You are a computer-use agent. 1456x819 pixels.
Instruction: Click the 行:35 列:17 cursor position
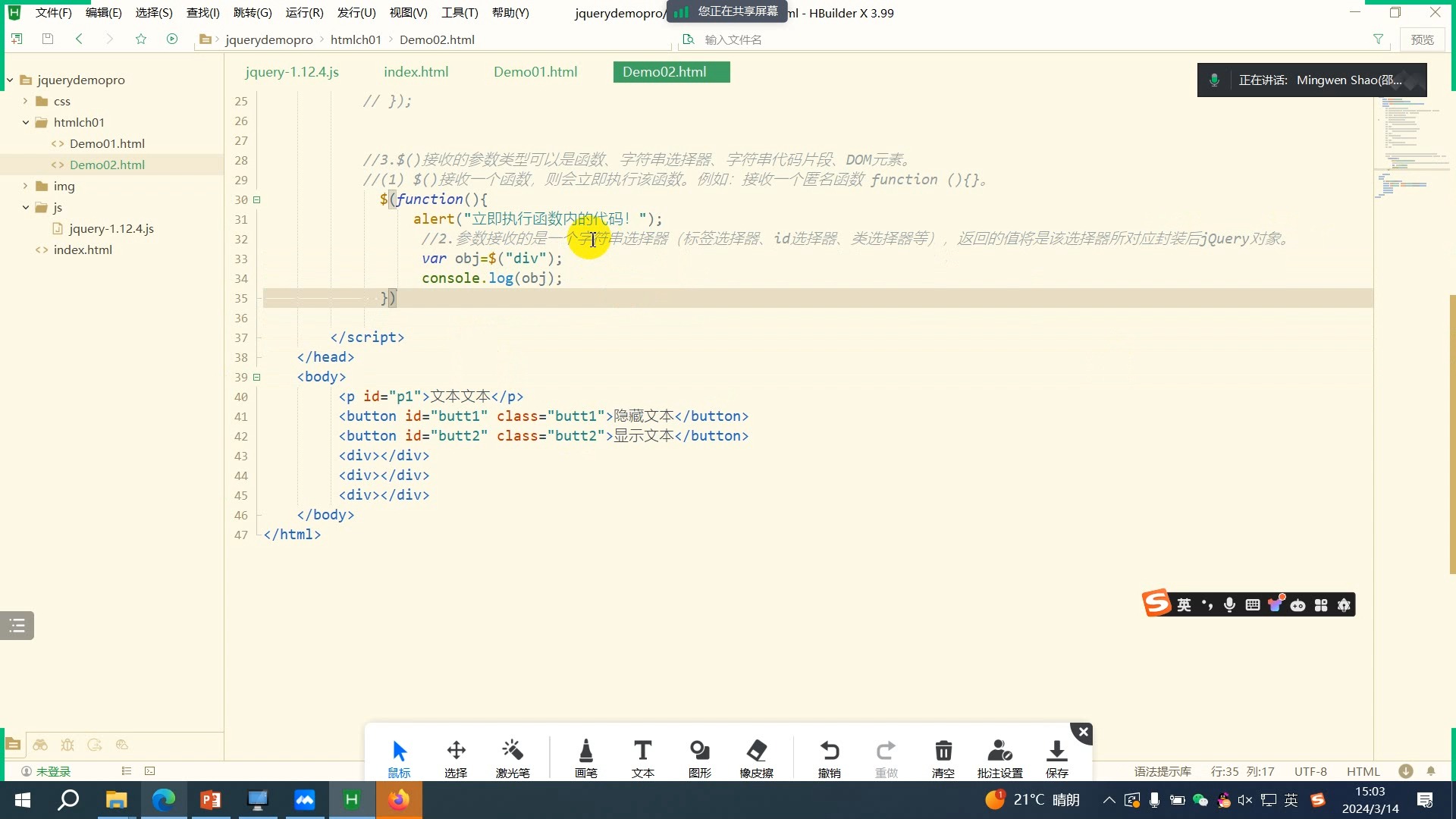pos(1242,771)
